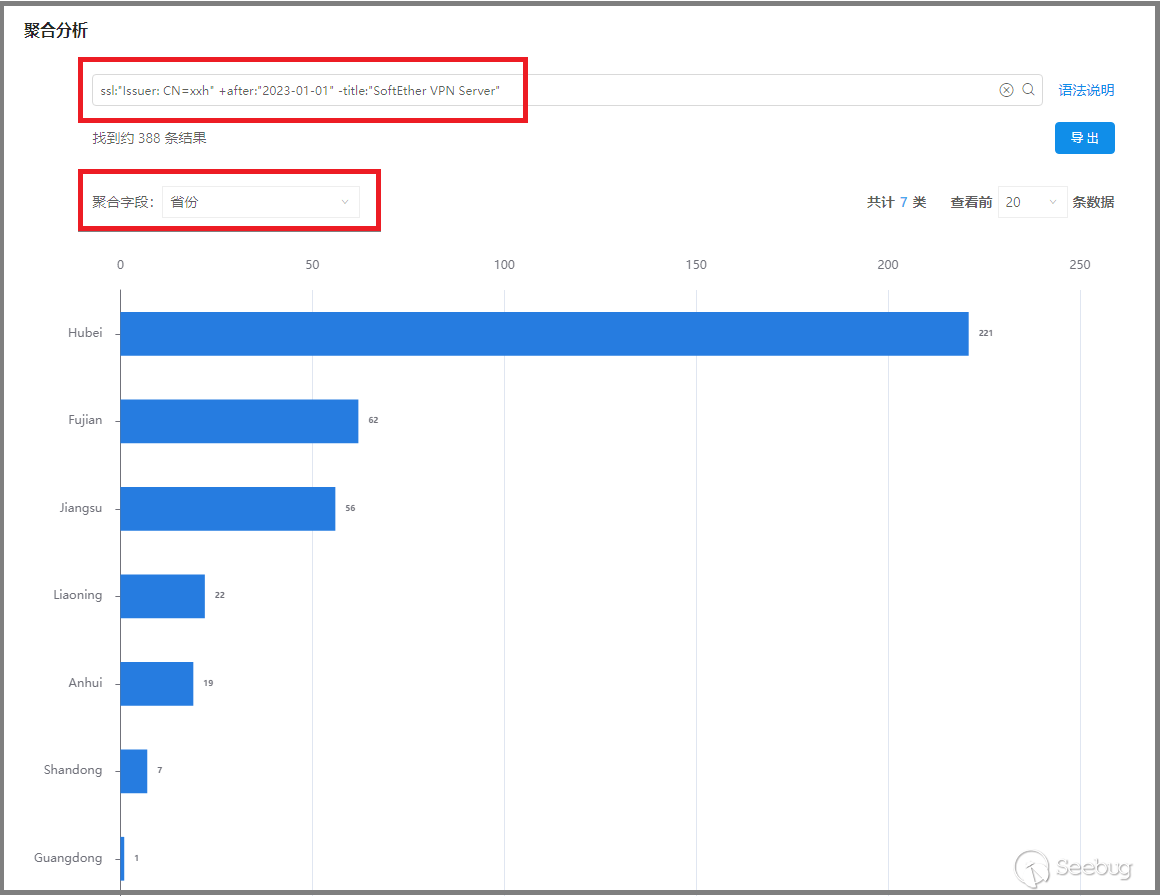
Task: Clear the search query with the X icon
Action: pyautogui.click(x=1006, y=90)
